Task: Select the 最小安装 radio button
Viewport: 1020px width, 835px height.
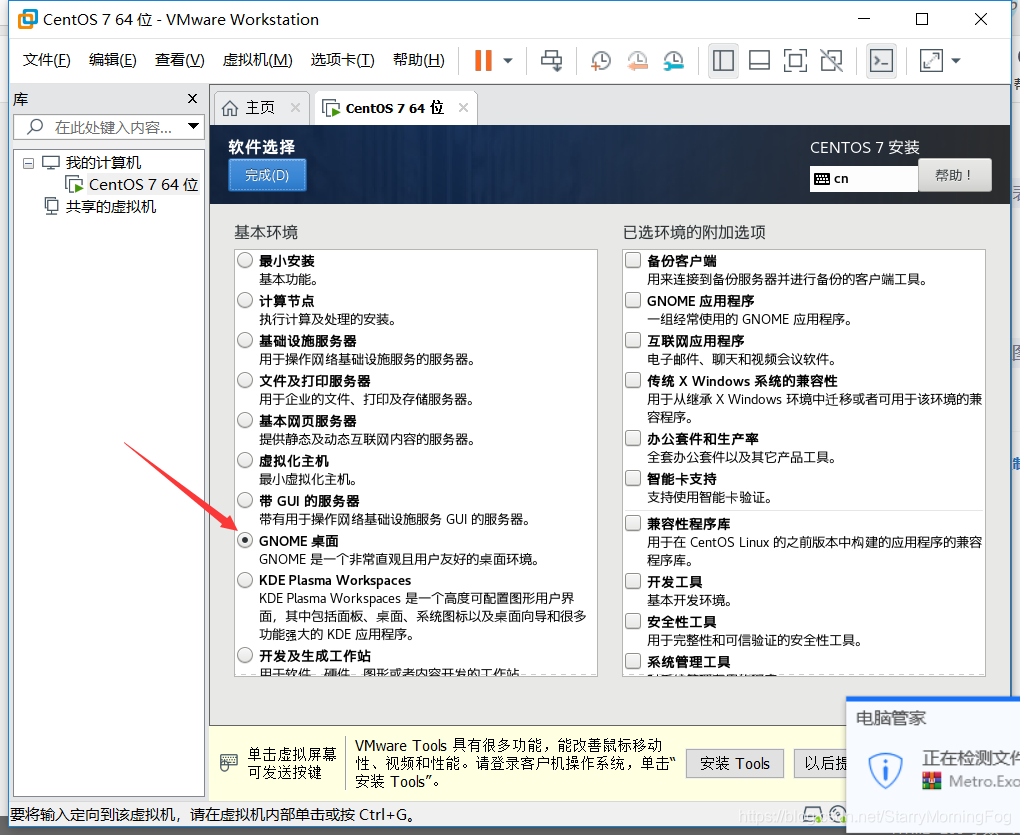Action: 245,260
